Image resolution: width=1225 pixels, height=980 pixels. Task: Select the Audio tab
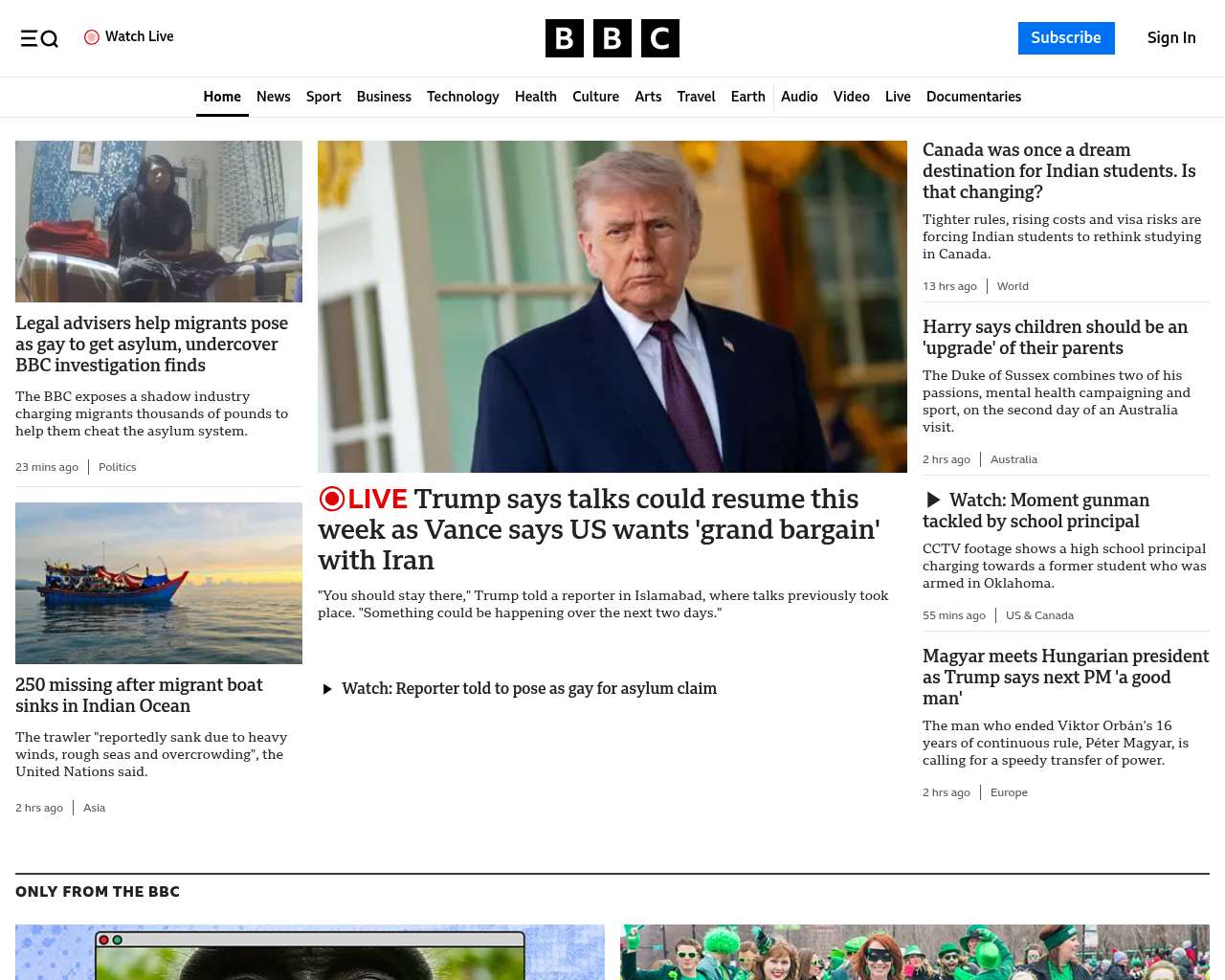(799, 97)
